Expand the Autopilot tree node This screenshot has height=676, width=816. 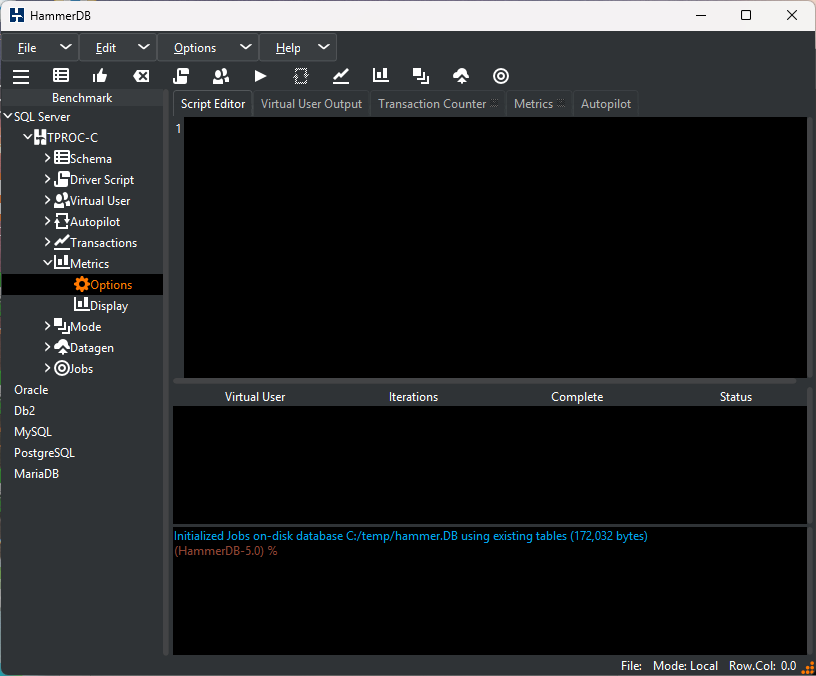[47, 221]
